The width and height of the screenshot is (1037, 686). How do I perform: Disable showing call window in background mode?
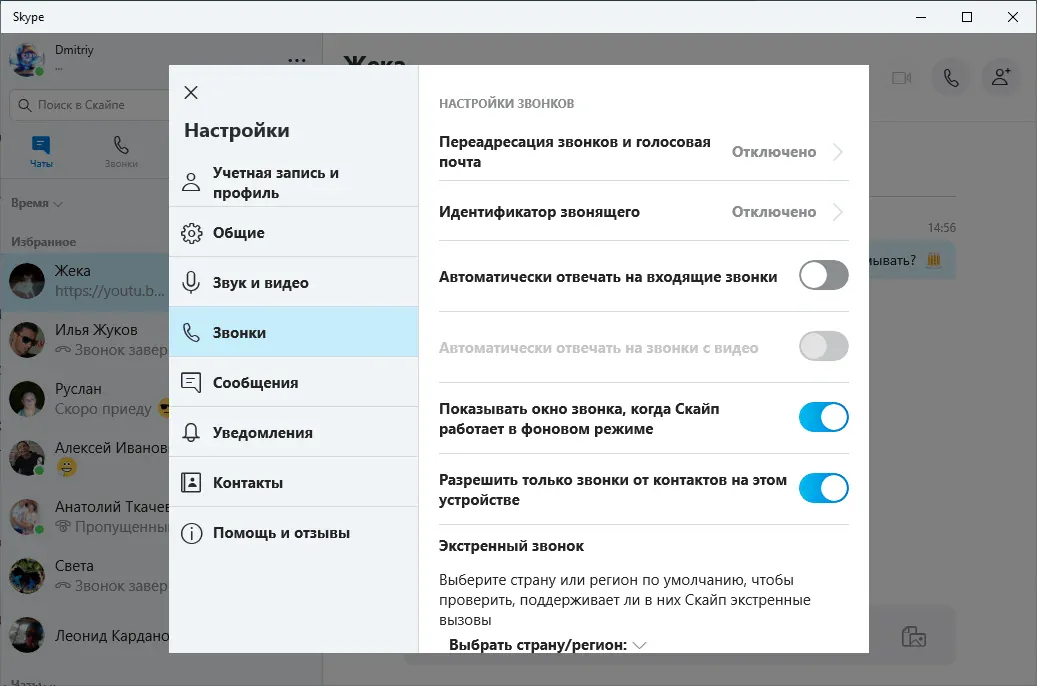pyautogui.click(x=823, y=417)
